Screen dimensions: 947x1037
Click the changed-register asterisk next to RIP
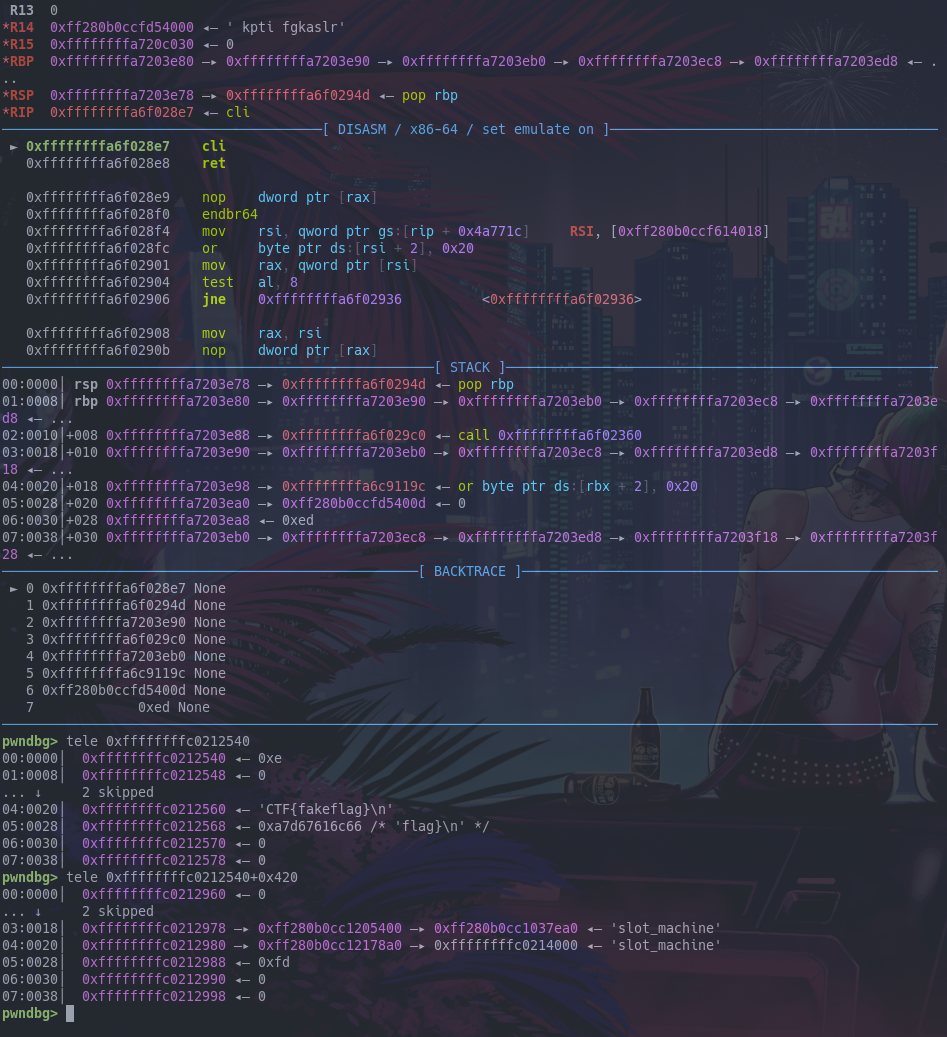(x=5, y=112)
